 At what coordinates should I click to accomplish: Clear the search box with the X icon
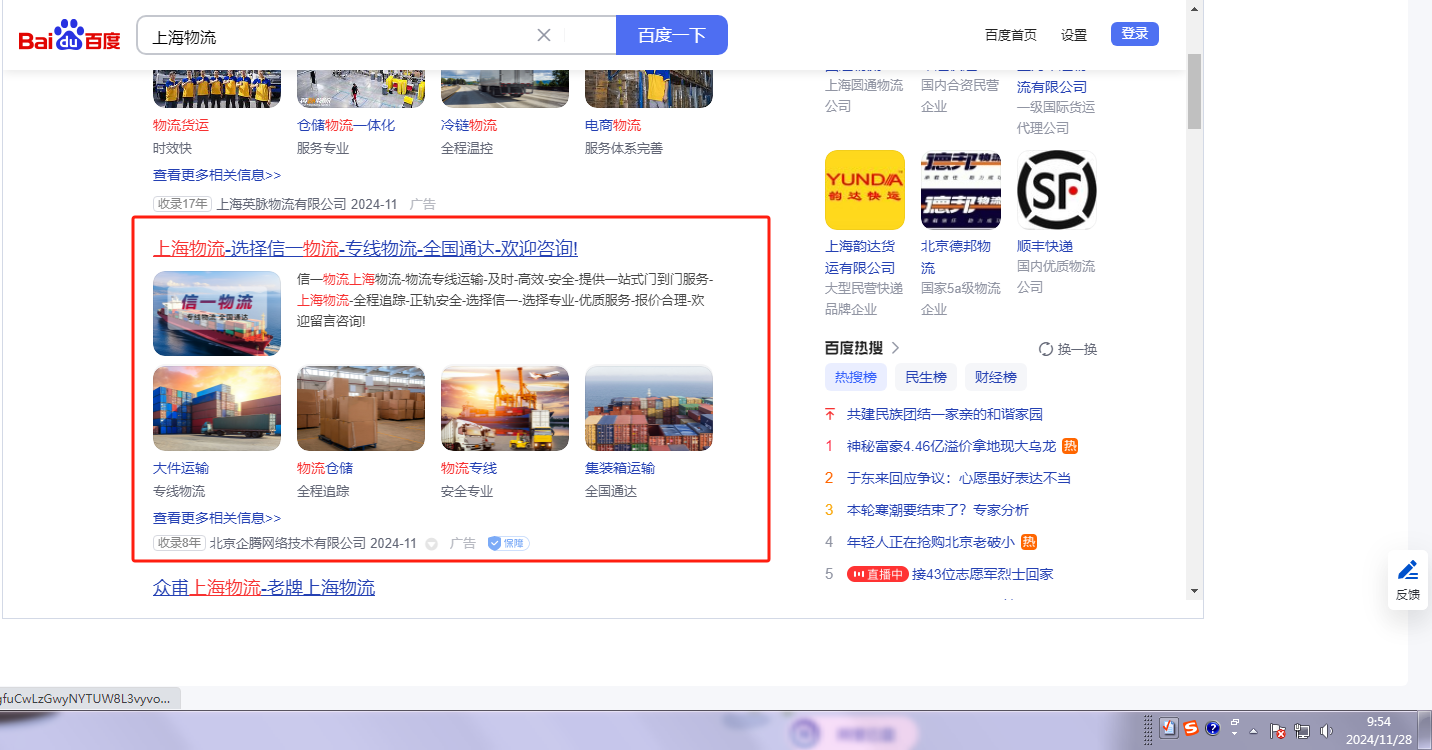(x=544, y=35)
